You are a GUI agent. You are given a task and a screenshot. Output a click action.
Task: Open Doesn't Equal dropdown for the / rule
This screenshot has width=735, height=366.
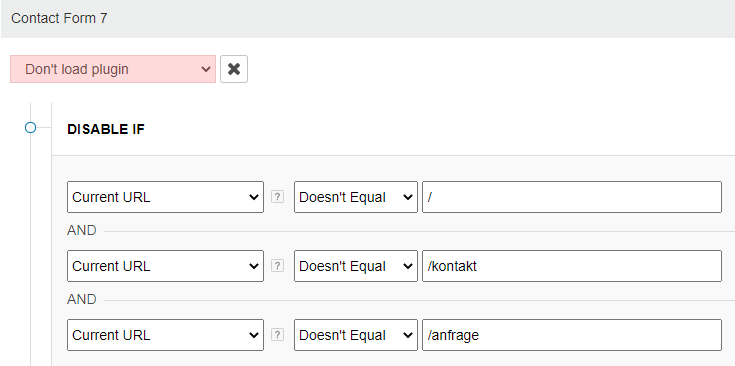coord(356,197)
